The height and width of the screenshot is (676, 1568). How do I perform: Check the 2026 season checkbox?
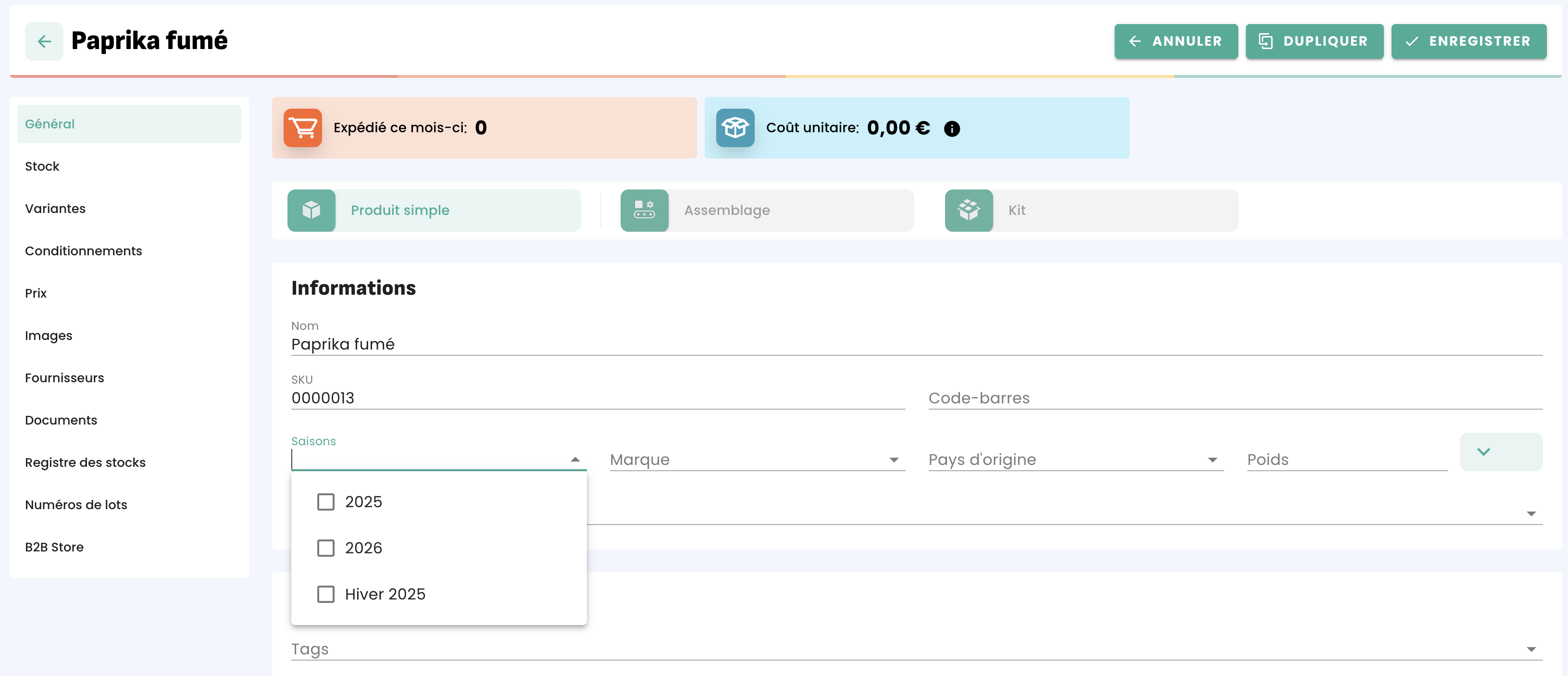tap(325, 548)
